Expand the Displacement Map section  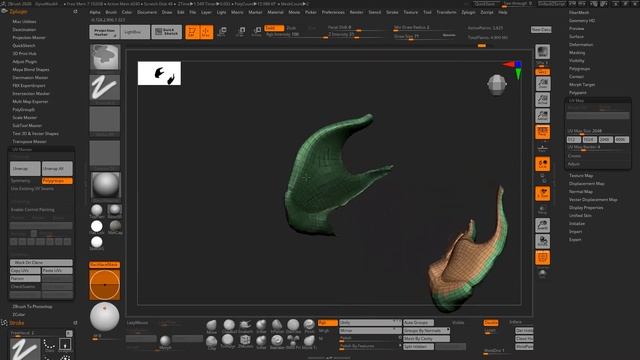coord(587,184)
